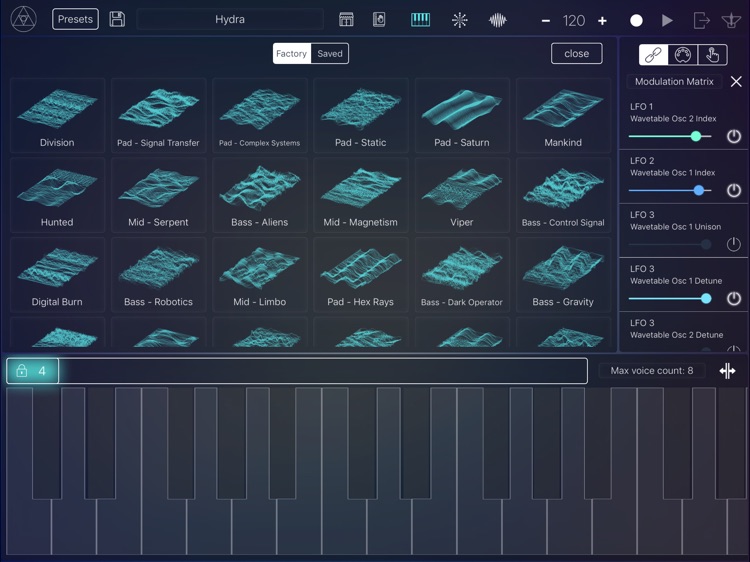The width and height of the screenshot is (750, 562).
Task: Open the preset store icon
Action: [346, 20]
